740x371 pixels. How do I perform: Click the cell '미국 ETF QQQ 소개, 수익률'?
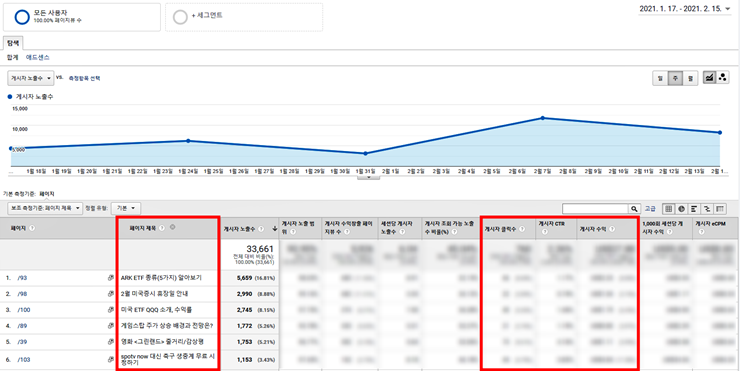coord(156,310)
